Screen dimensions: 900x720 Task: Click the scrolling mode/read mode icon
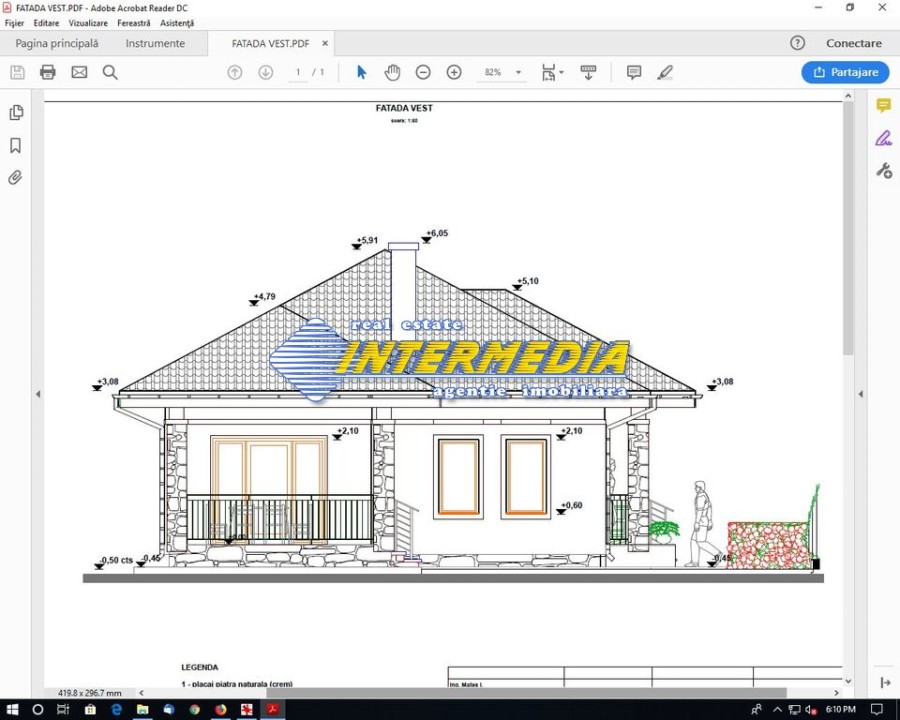tap(588, 72)
